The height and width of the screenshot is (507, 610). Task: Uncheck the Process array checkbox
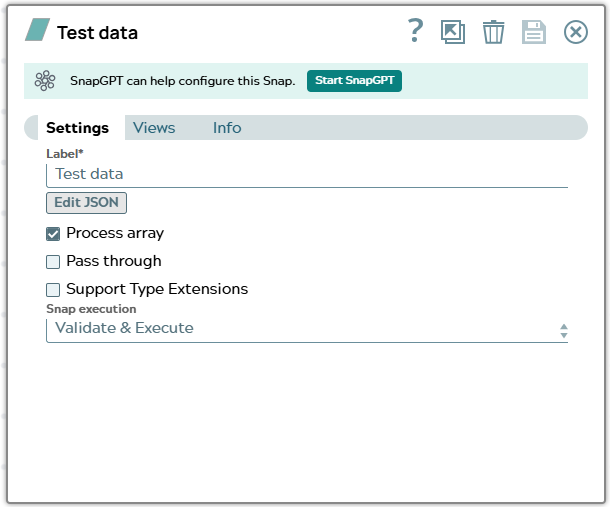point(53,234)
